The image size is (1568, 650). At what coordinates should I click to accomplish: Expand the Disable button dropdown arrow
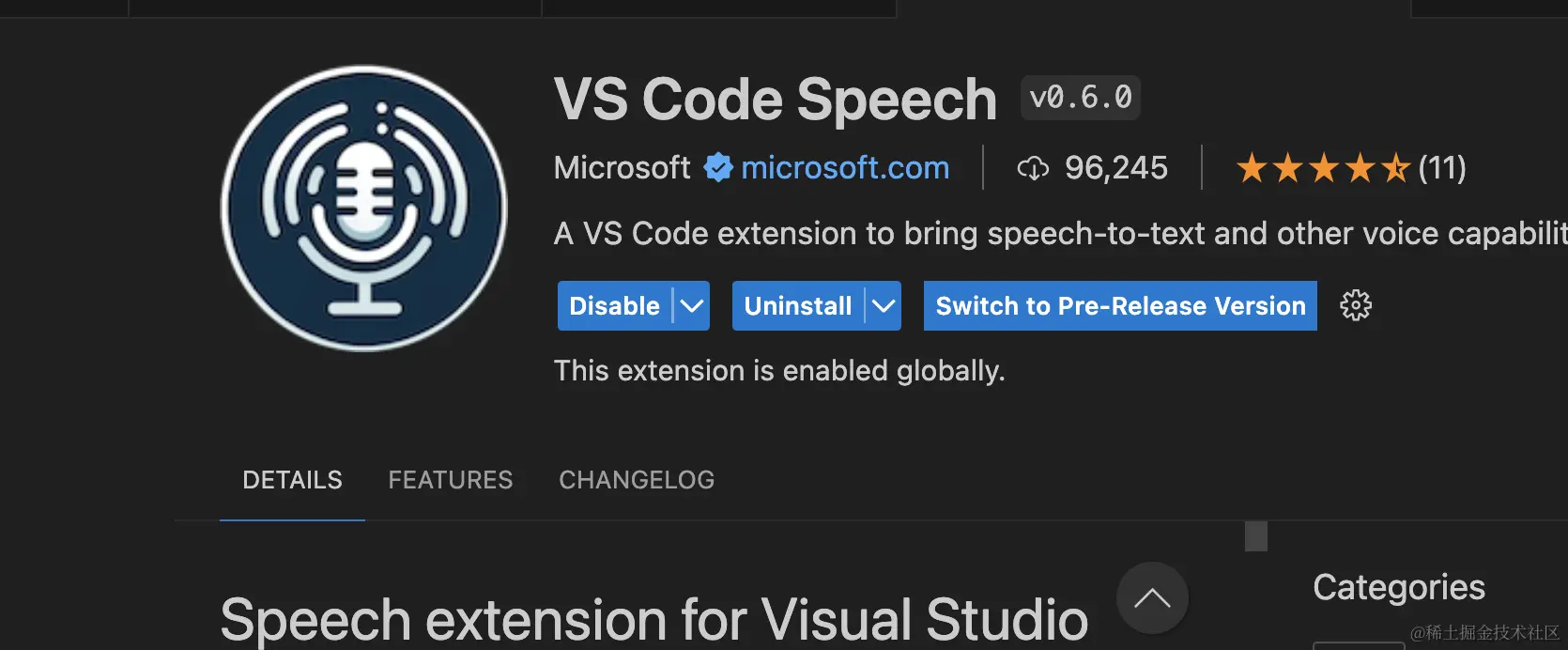[692, 305]
